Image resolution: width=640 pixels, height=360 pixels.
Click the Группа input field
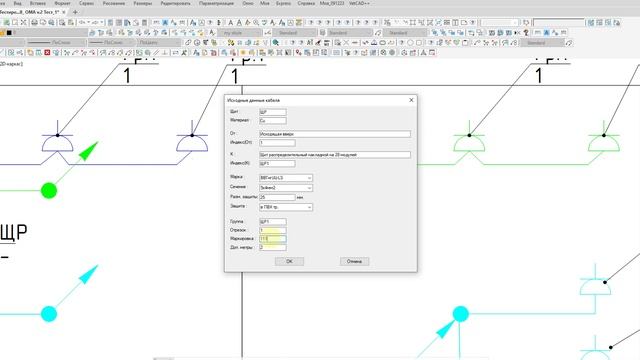(x=273, y=222)
